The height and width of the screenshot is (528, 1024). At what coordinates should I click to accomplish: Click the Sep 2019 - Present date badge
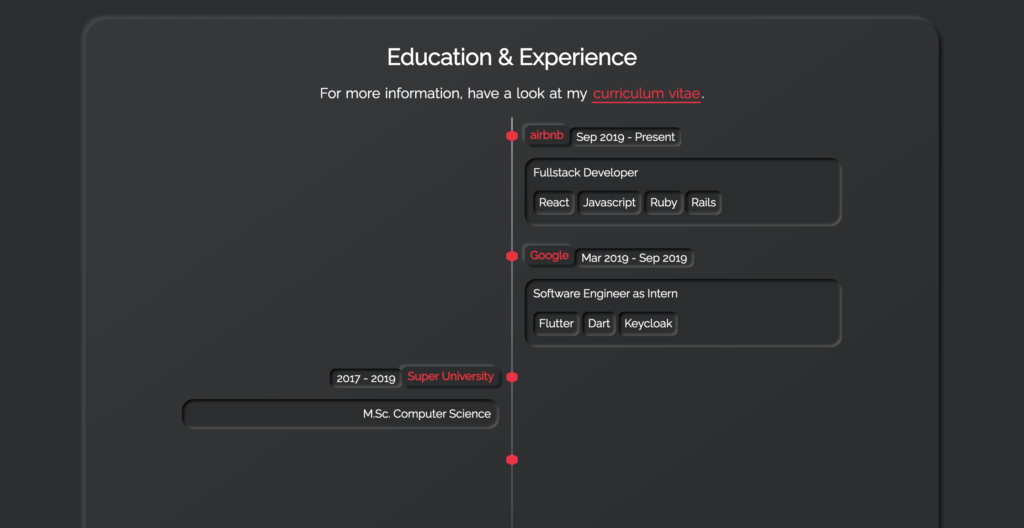(626, 137)
